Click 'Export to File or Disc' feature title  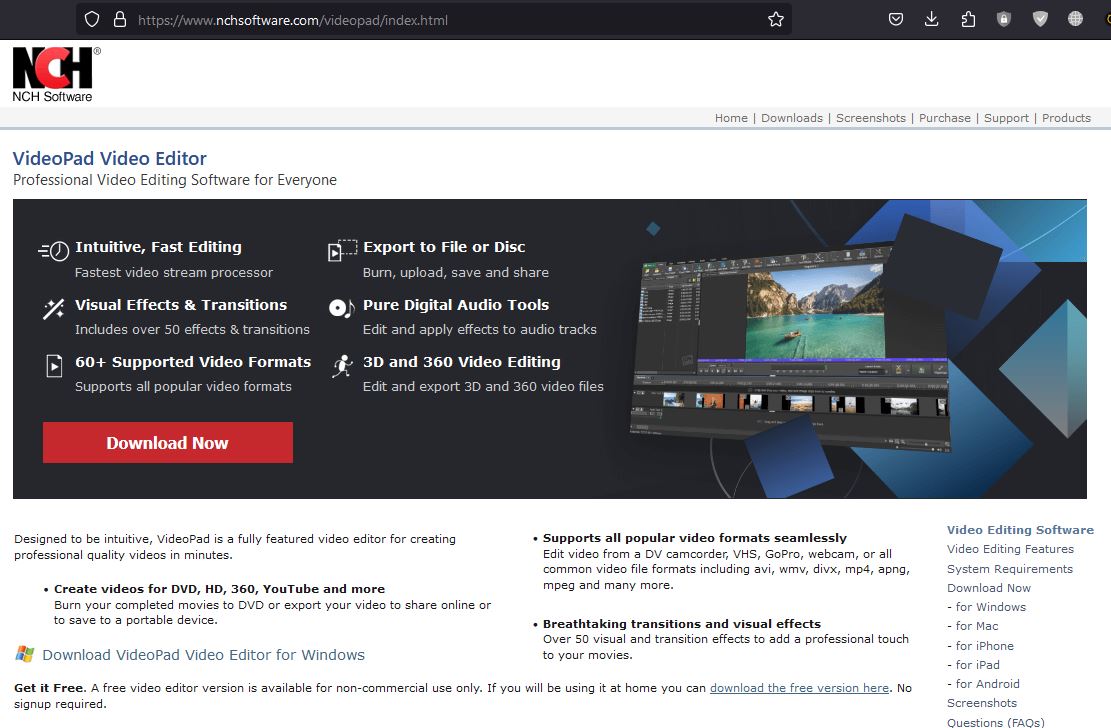[x=444, y=247]
